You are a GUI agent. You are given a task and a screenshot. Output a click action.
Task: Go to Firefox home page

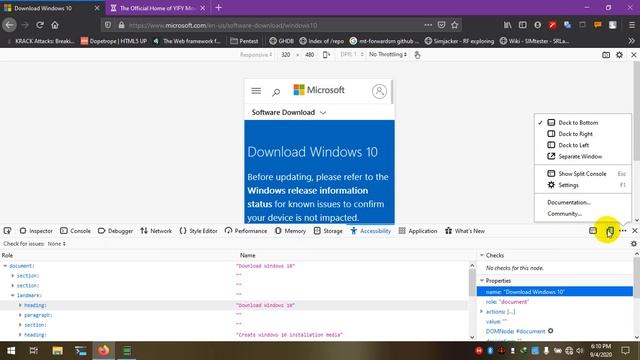[x=55, y=25]
